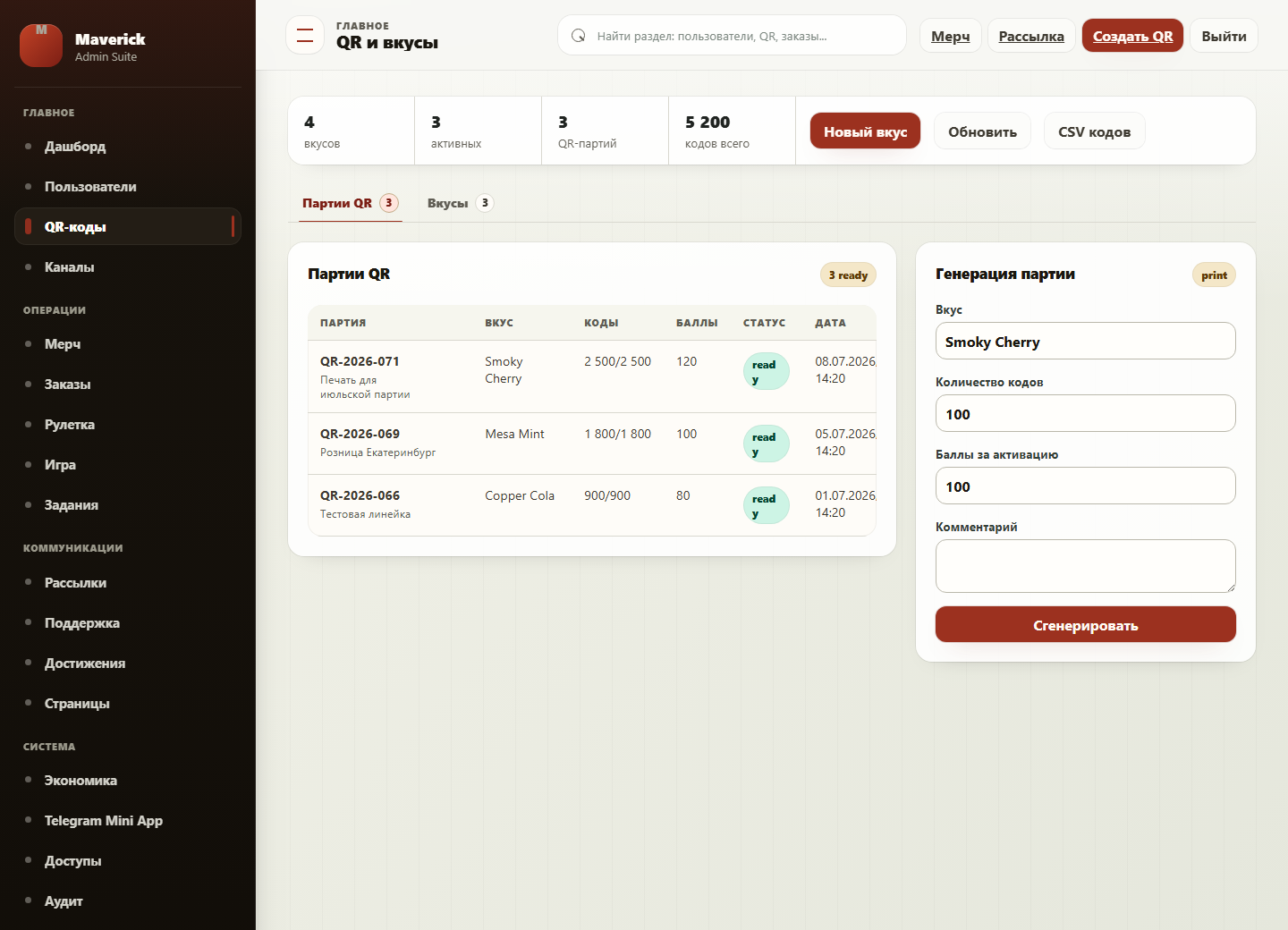
Task: Click the ready status of QR-2026-071
Action: (766, 371)
